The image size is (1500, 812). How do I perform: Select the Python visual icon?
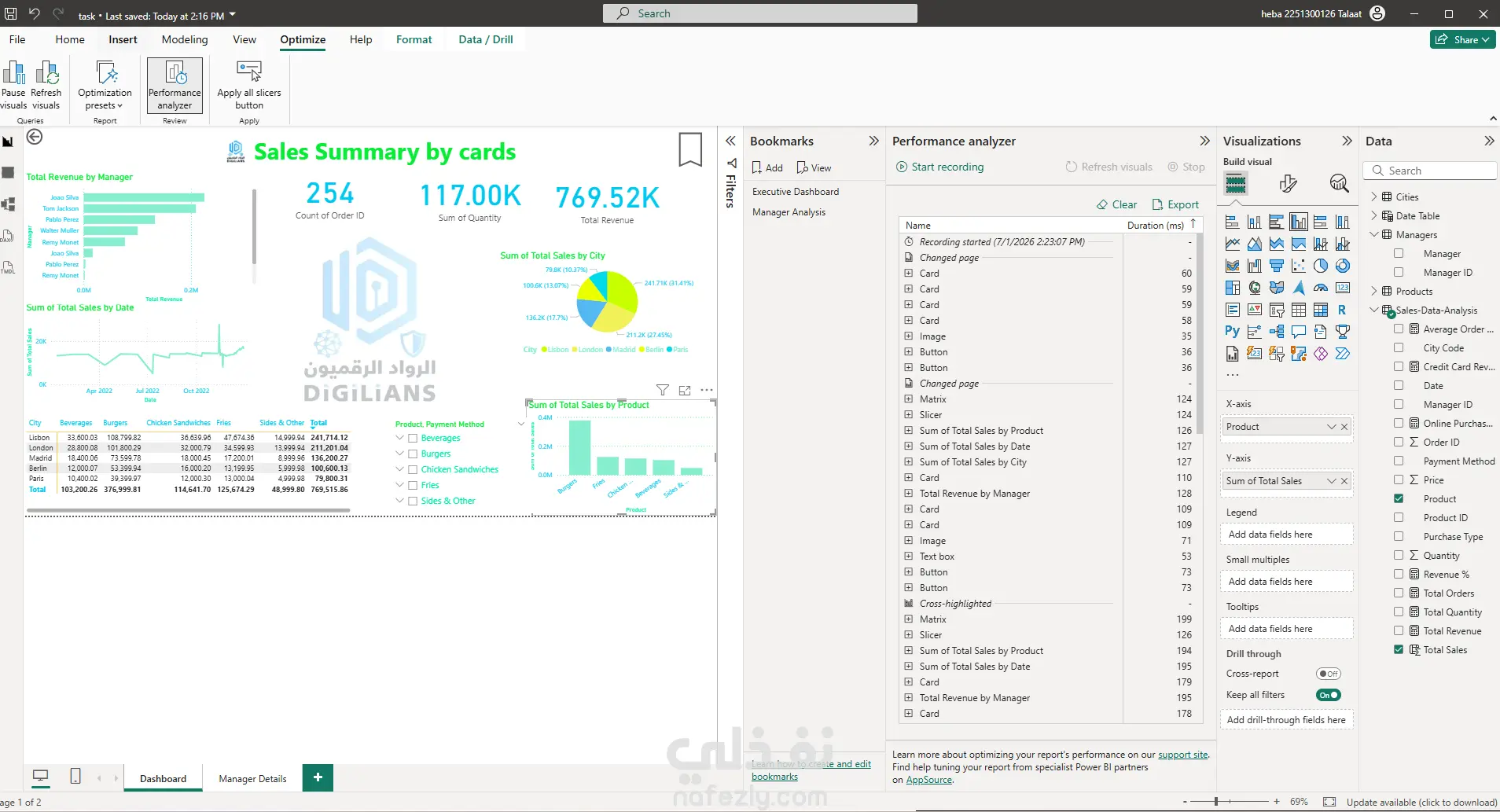click(1232, 332)
